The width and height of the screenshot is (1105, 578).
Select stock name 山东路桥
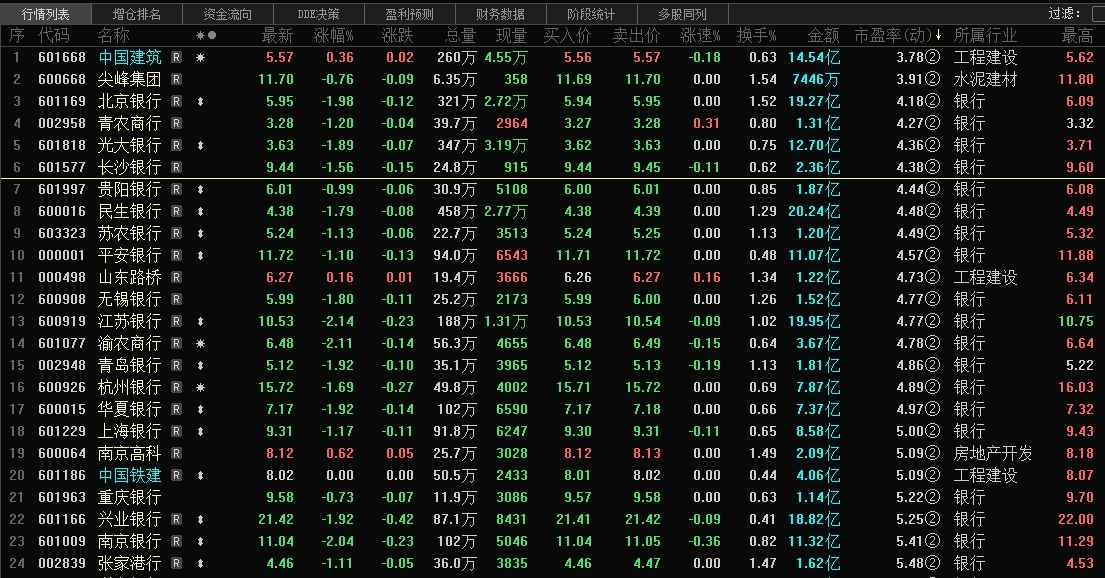(130, 278)
